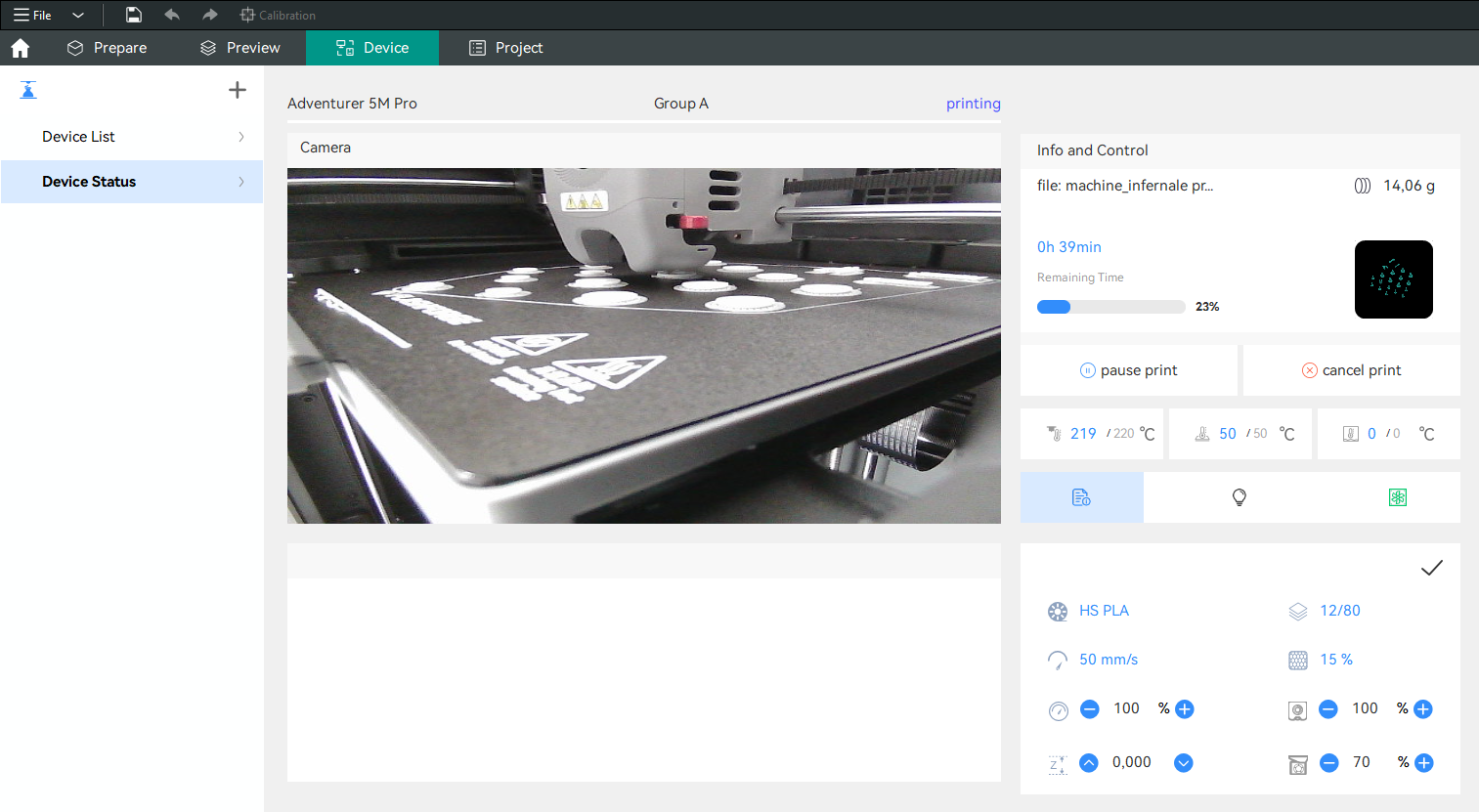The width and height of the screenshot is (1479, 812).
Task: Click the live camera feed
Action: pos(644,346)
